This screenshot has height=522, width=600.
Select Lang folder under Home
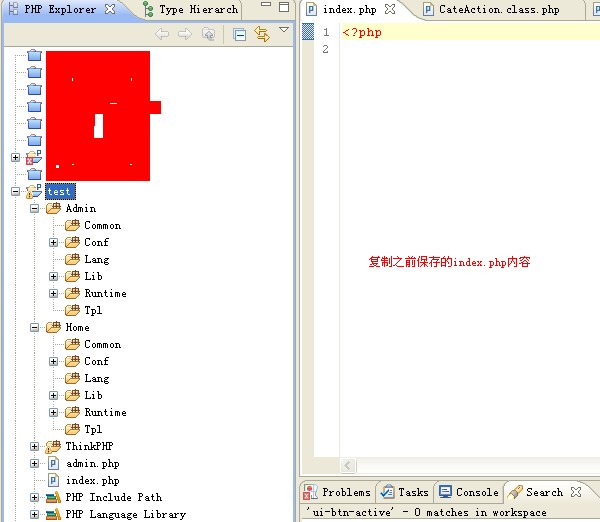click(97, 378)
